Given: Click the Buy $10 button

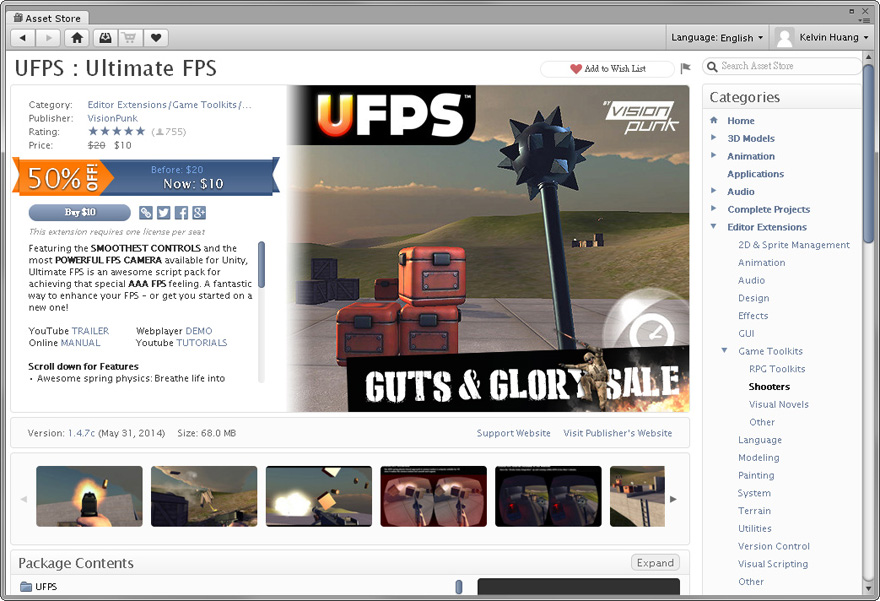Looking at the screenshot, I should click(80, 213).
